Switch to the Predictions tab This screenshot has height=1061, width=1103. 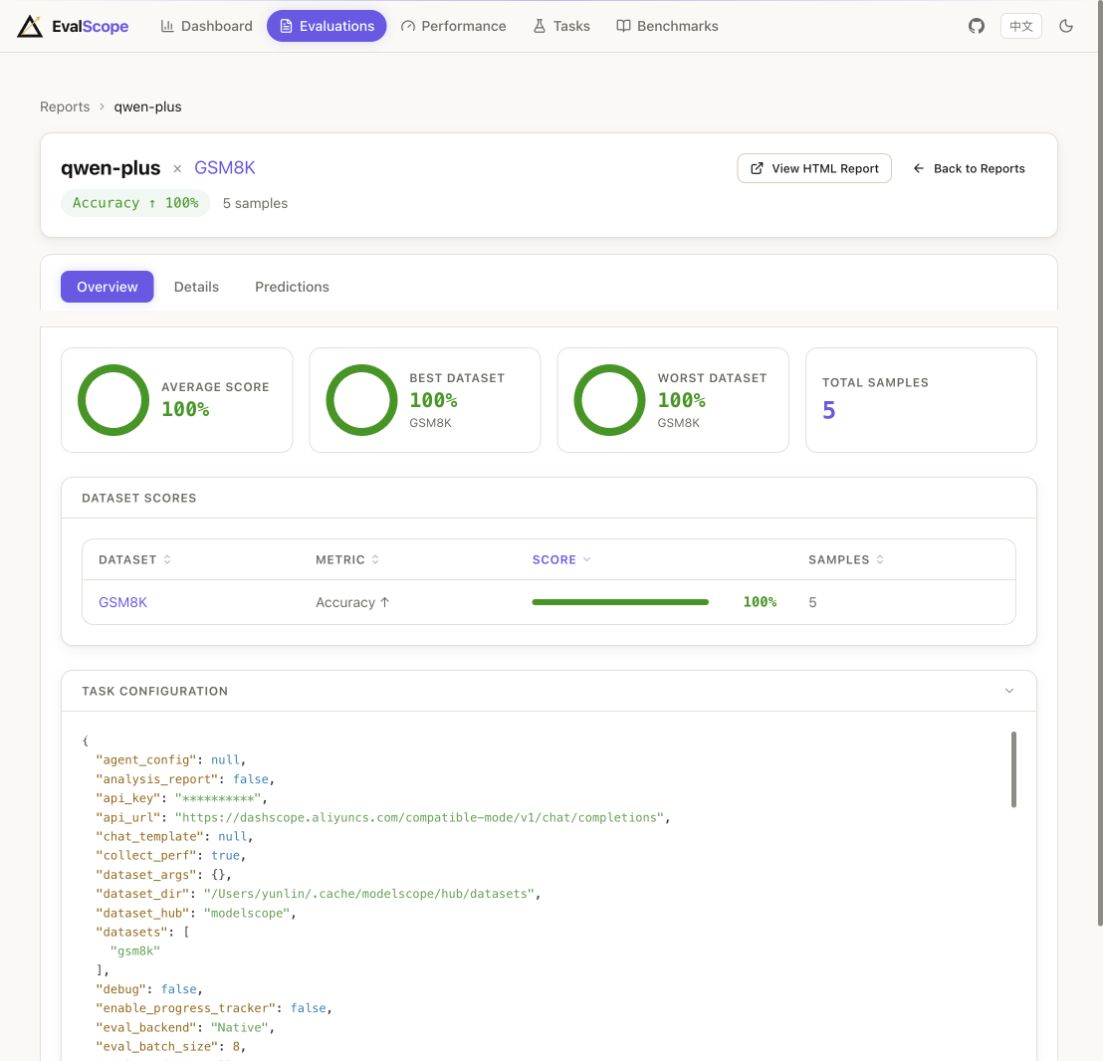point(291,286)
